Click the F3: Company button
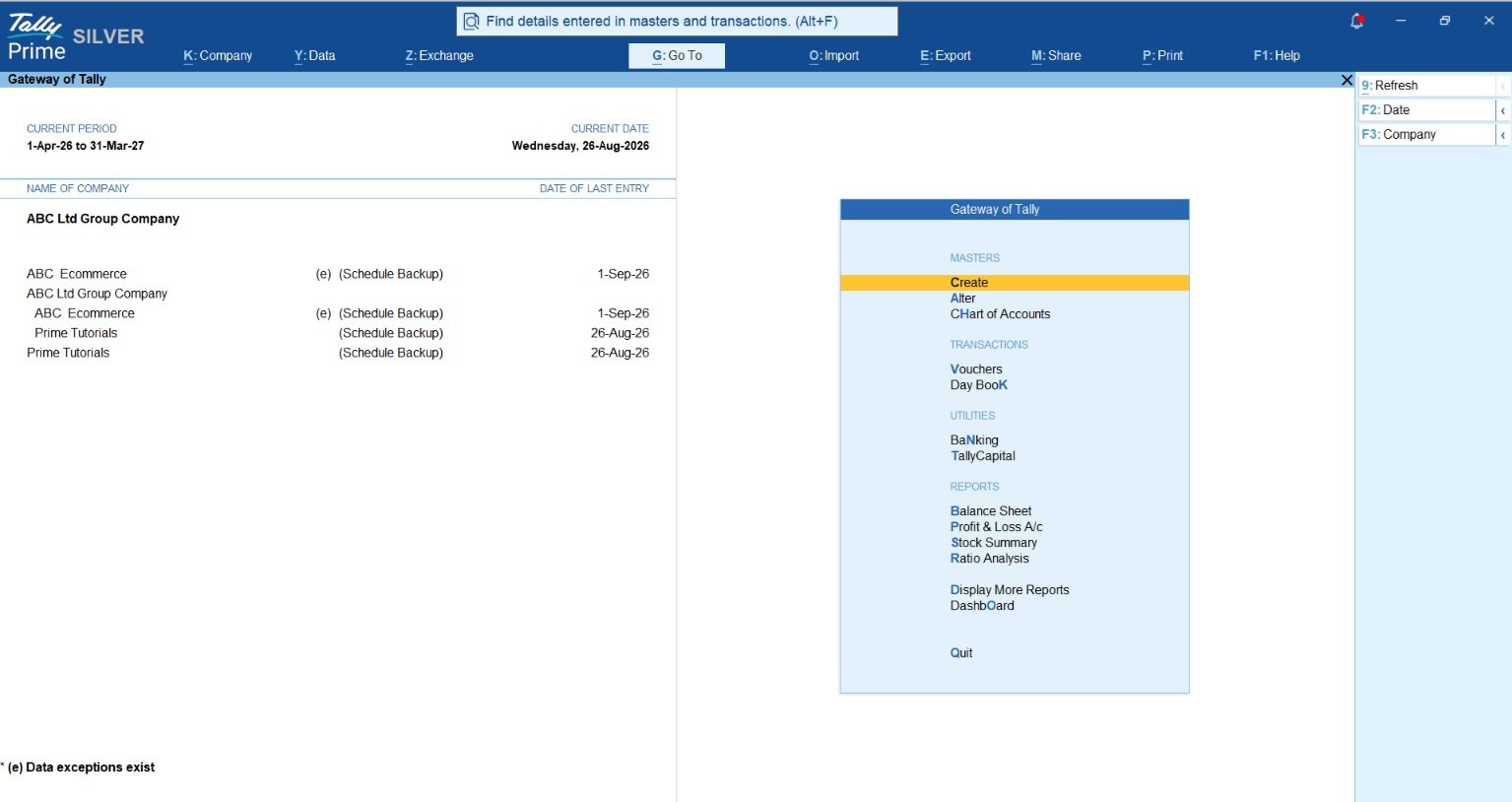Image resolution: width=1512 pixels, height=802 pixels. pos(1427,135)
